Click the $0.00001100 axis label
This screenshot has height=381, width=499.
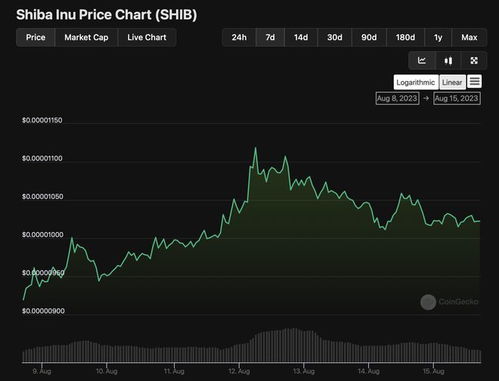[42, 158]
